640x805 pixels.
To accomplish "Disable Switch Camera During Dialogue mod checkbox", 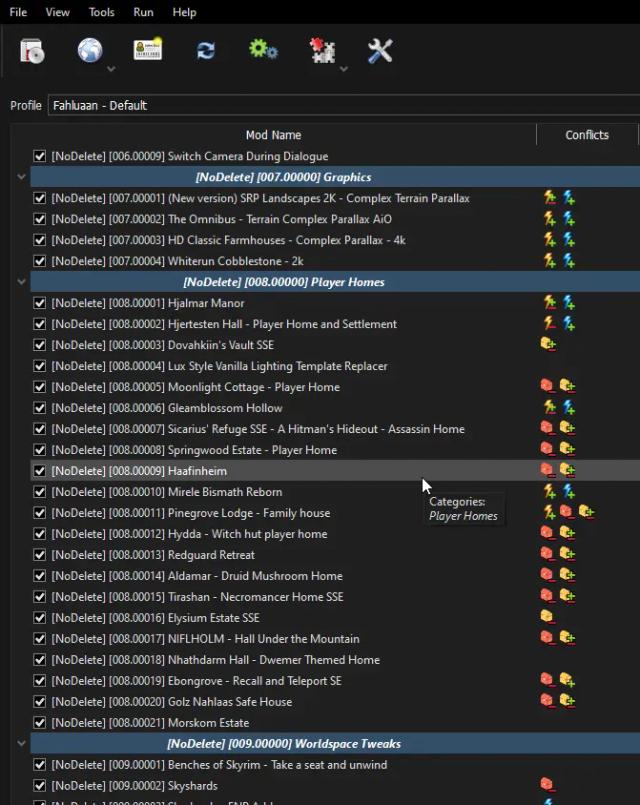I will 40,156.
